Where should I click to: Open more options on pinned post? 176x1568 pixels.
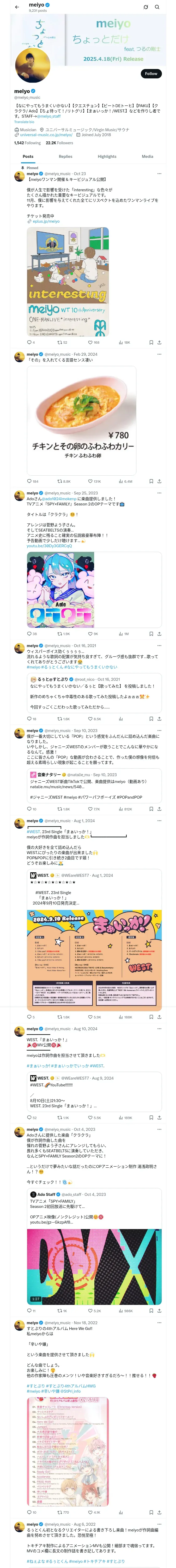159,174
